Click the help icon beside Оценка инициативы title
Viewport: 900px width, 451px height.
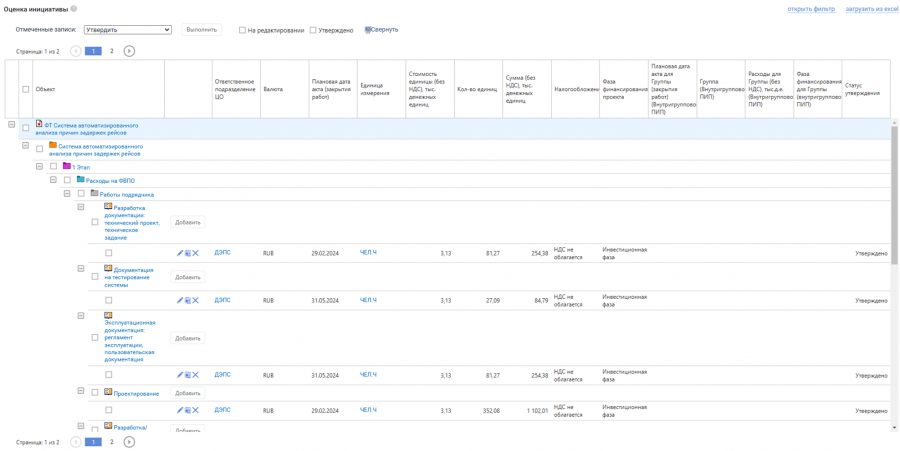tap(73, 9)
